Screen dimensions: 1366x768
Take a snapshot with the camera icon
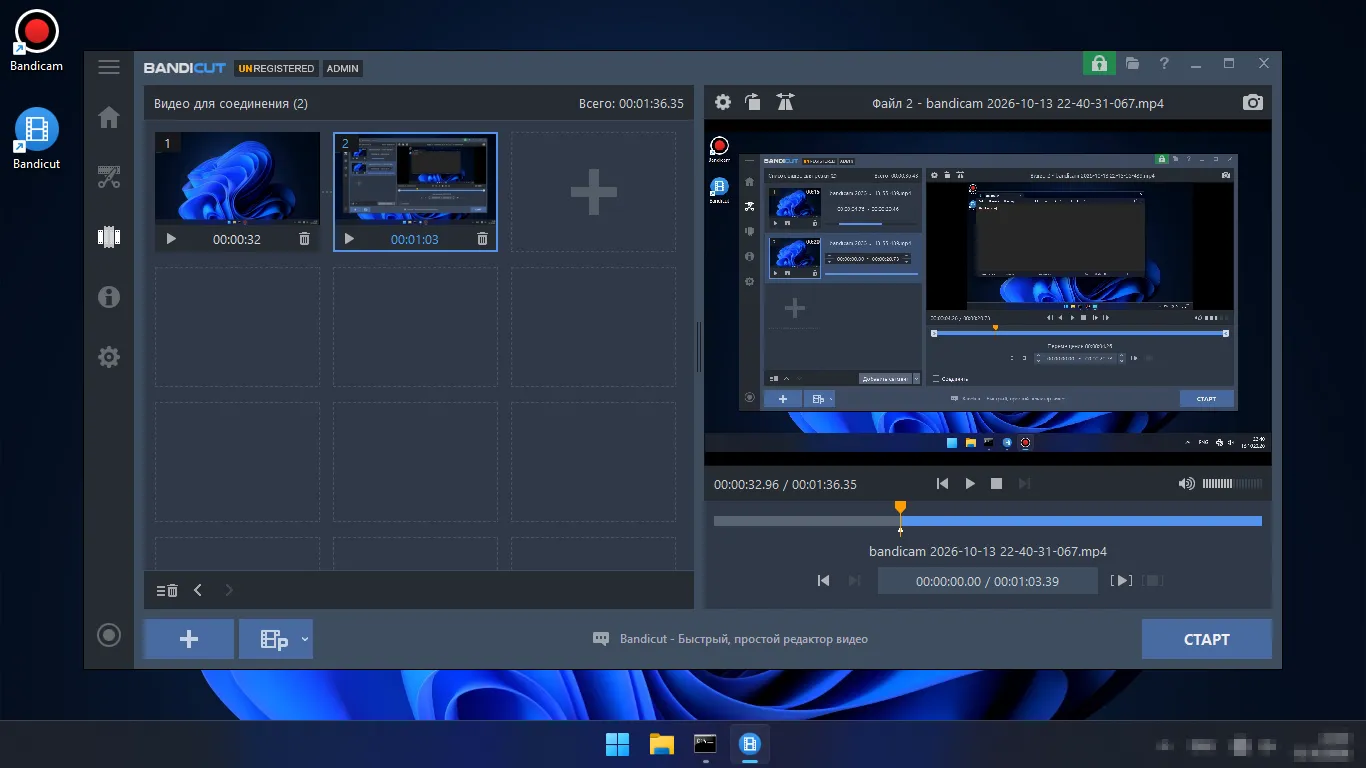(x=1252, y=102)
